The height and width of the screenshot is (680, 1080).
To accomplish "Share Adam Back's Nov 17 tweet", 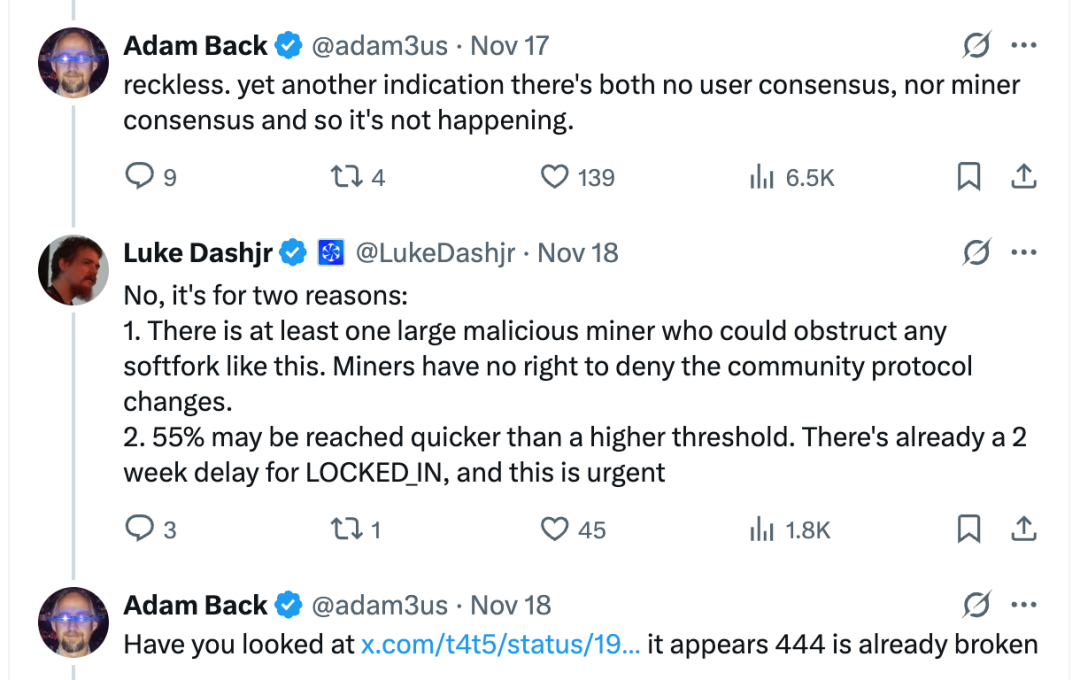I will coord(1023,177).
